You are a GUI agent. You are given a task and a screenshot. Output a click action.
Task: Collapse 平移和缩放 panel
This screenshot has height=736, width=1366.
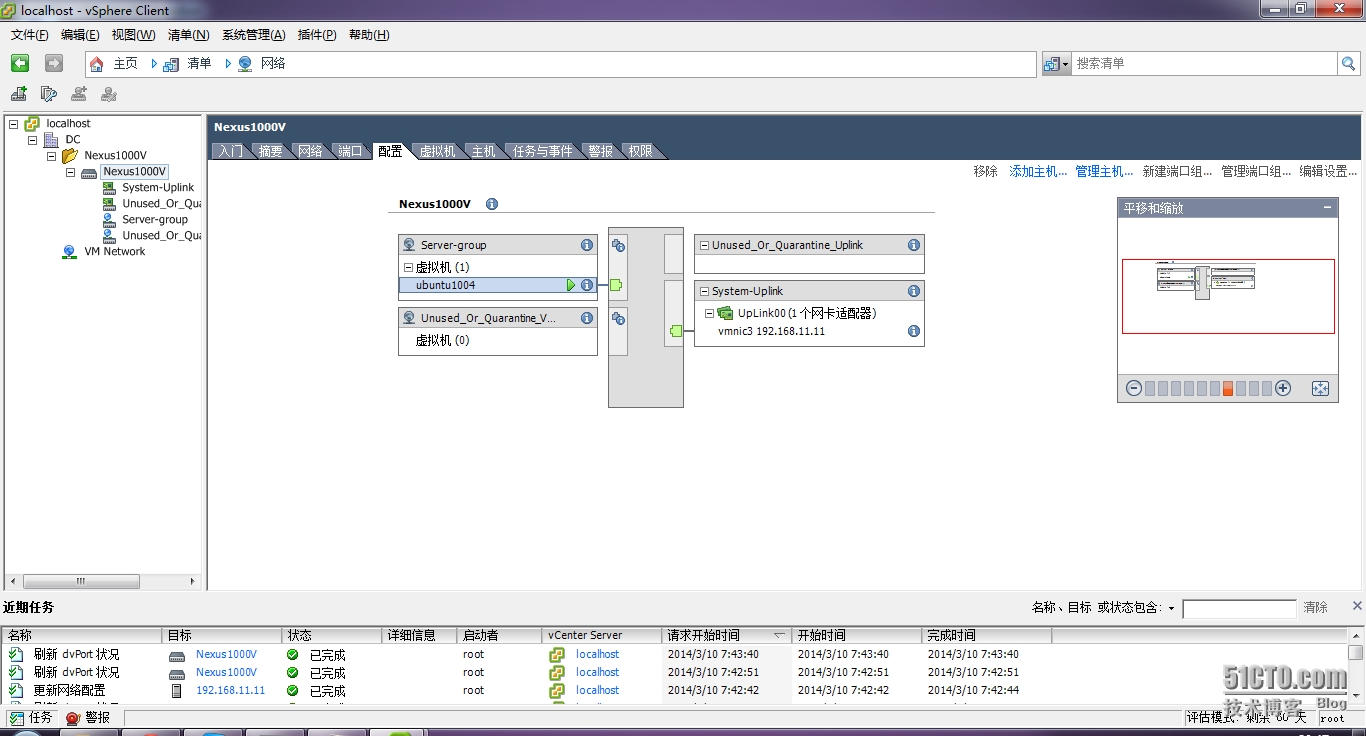[x=1327, y=207]
